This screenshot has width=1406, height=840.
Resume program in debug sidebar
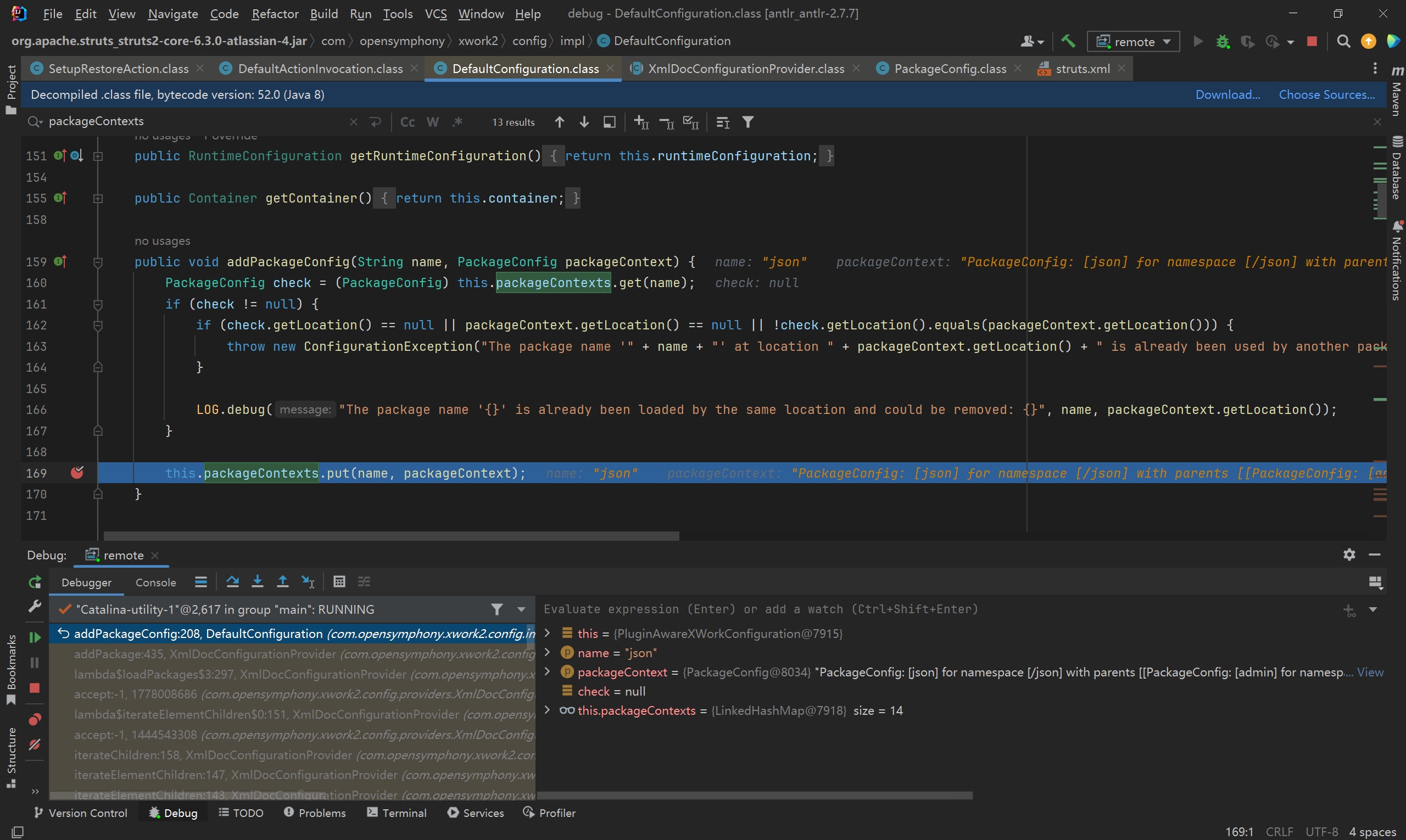tap(35, 637)
